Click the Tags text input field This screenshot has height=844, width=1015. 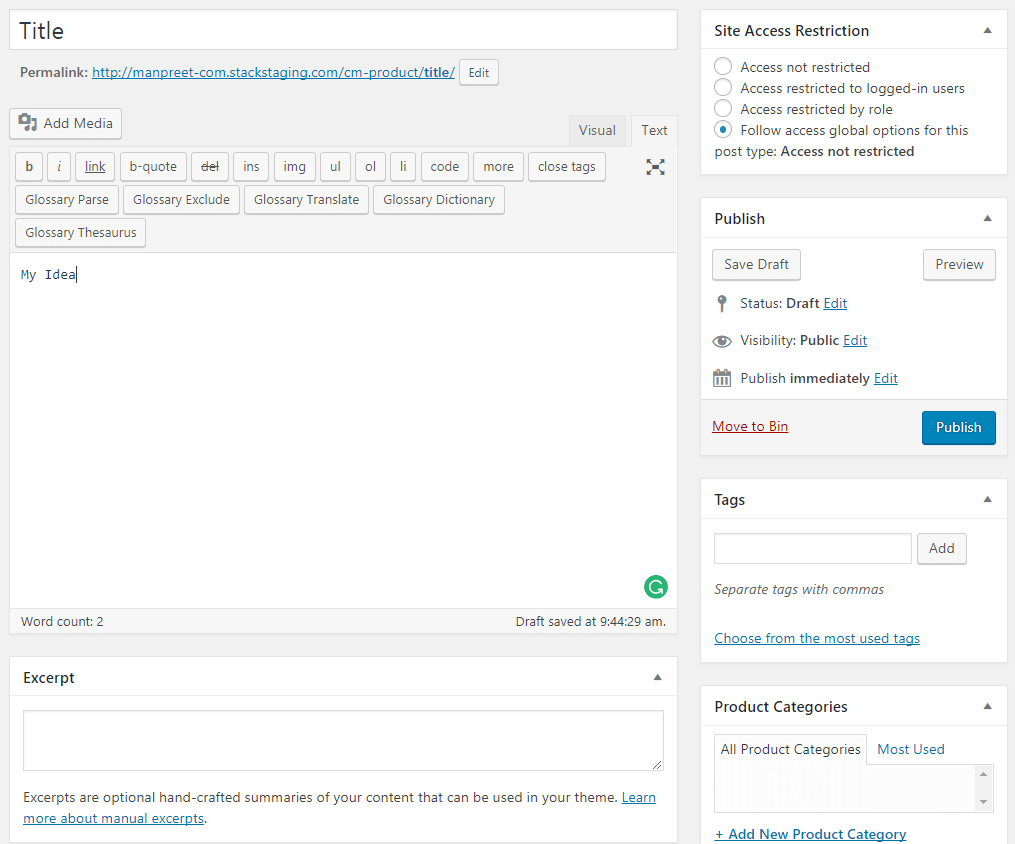(x=812, y=548)
